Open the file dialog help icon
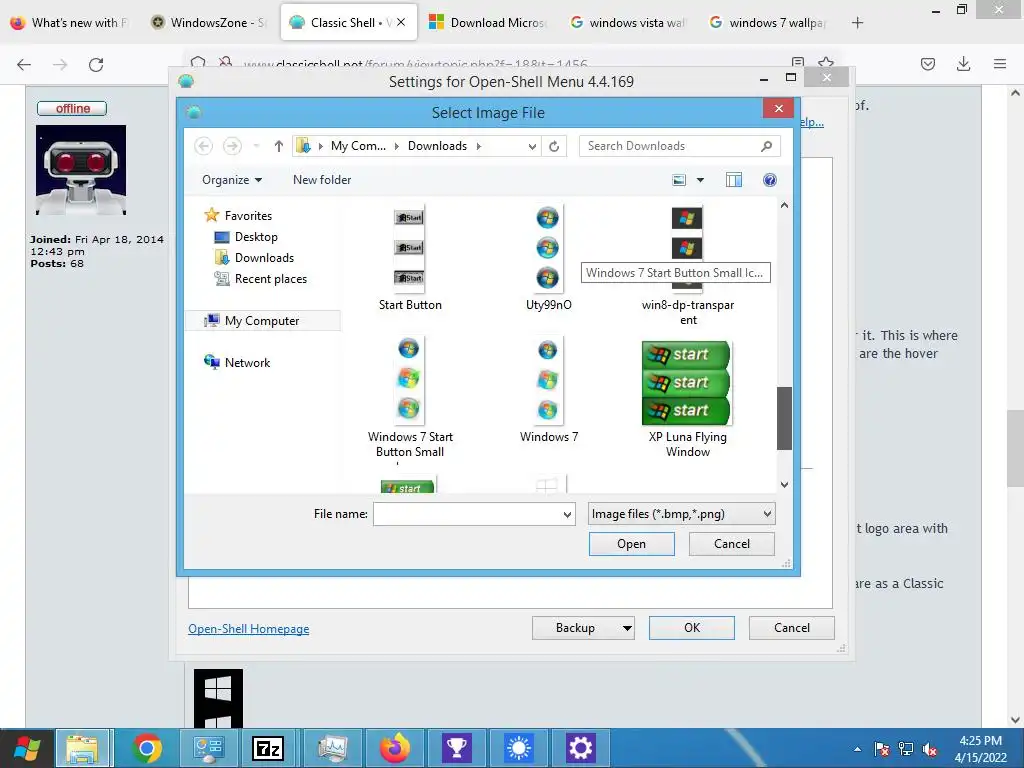 click(x=770, y=180)
